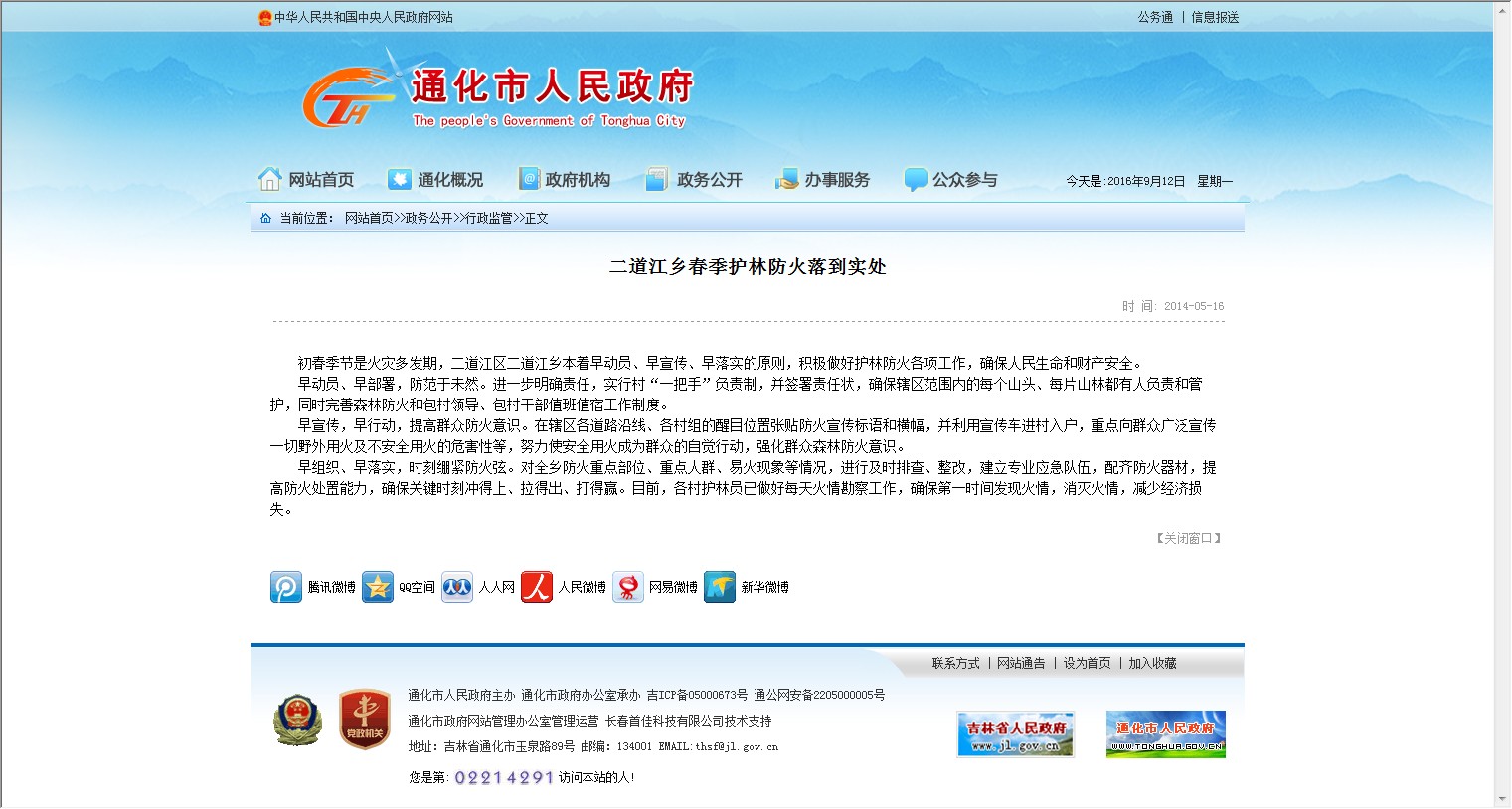Go to 政府机构 in navigation bar

tap(565, 180)
